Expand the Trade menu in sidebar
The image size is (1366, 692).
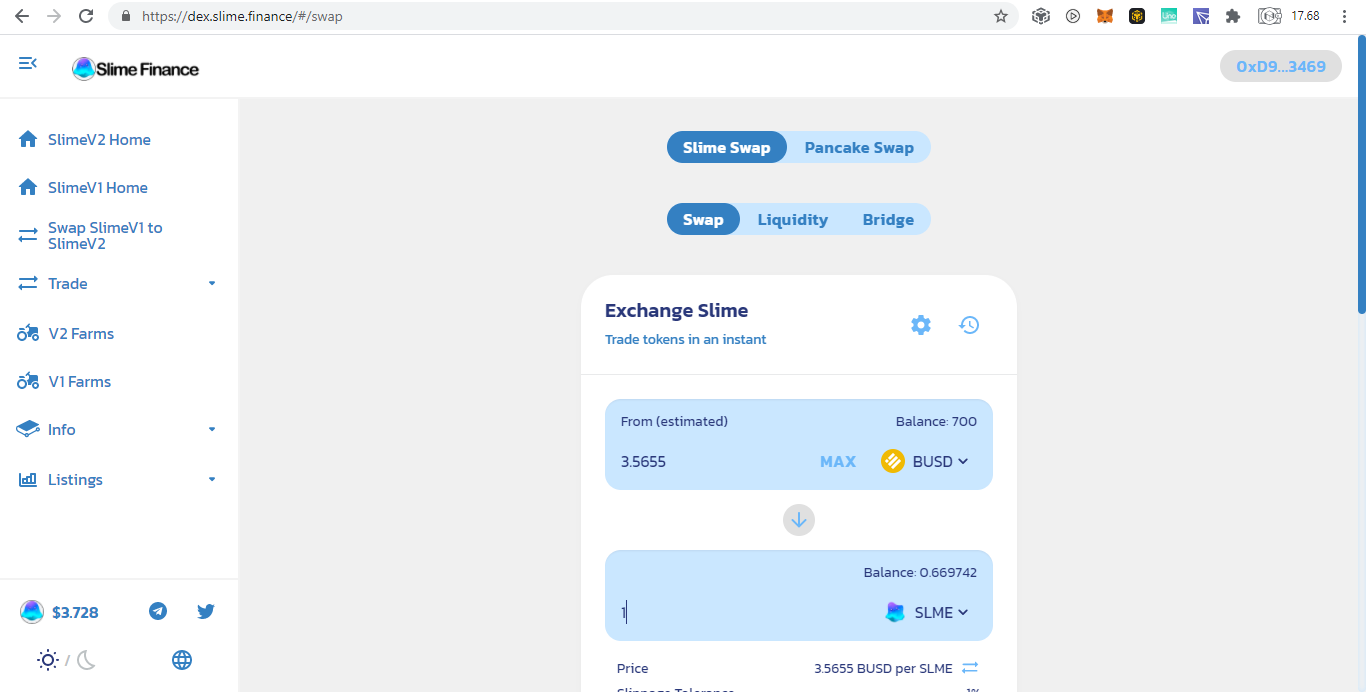[x=118, y=284]
